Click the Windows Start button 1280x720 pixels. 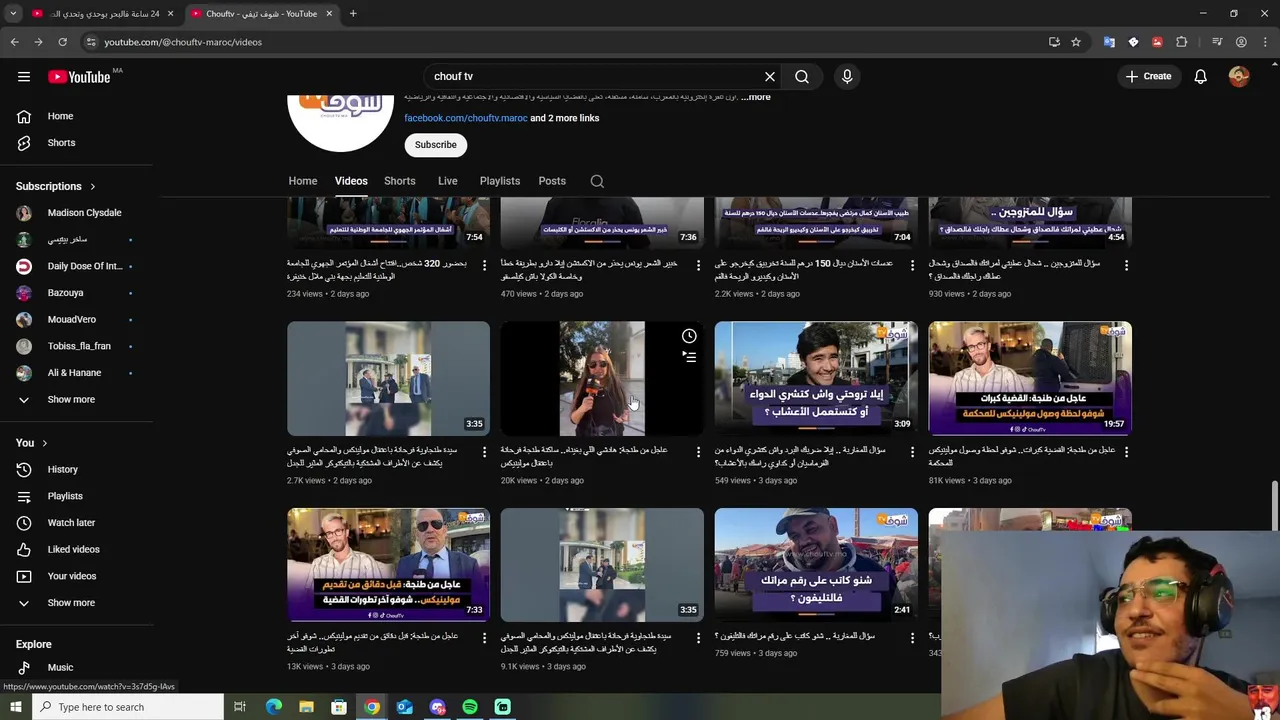(x=15, y=707)
